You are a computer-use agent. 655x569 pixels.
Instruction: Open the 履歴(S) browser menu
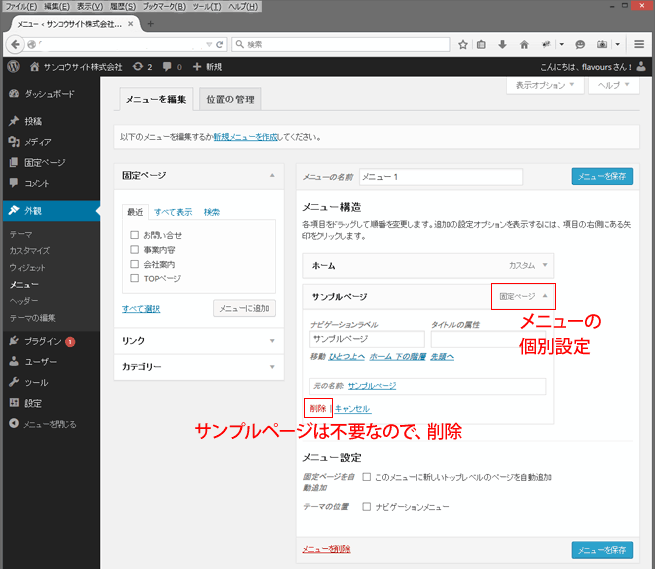123,7
